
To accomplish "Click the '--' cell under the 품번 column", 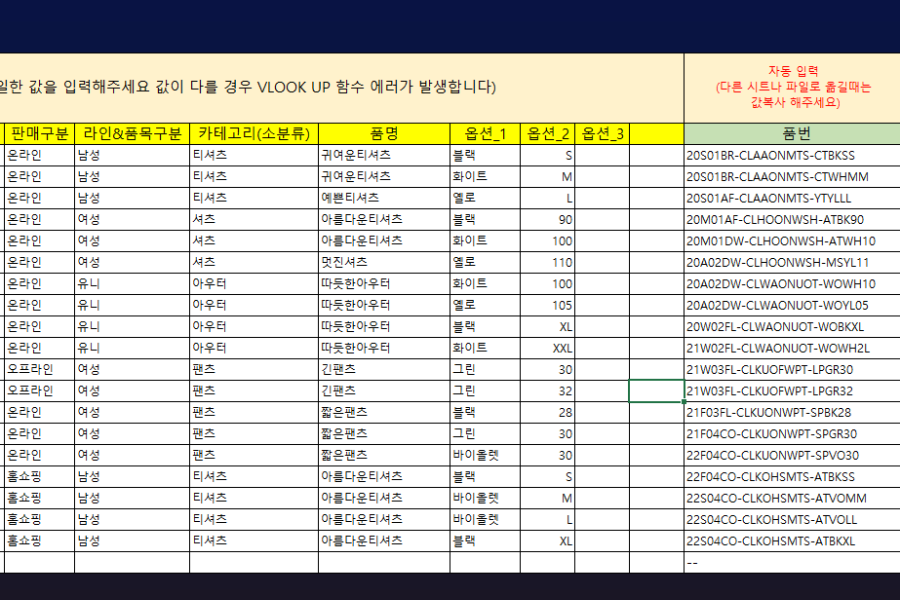I will click(793, 563).
